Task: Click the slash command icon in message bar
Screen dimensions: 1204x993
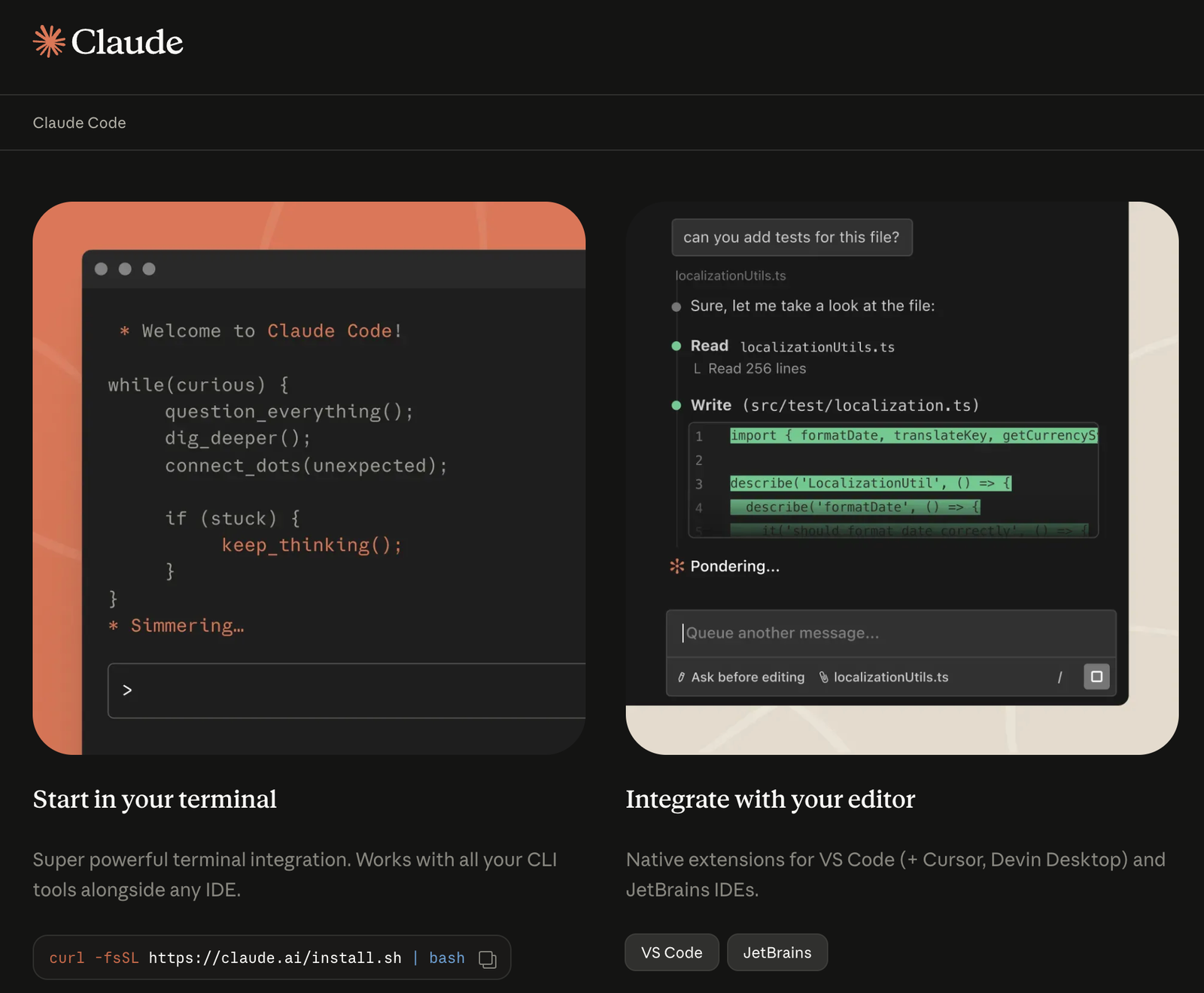Action: point(1060,678)
